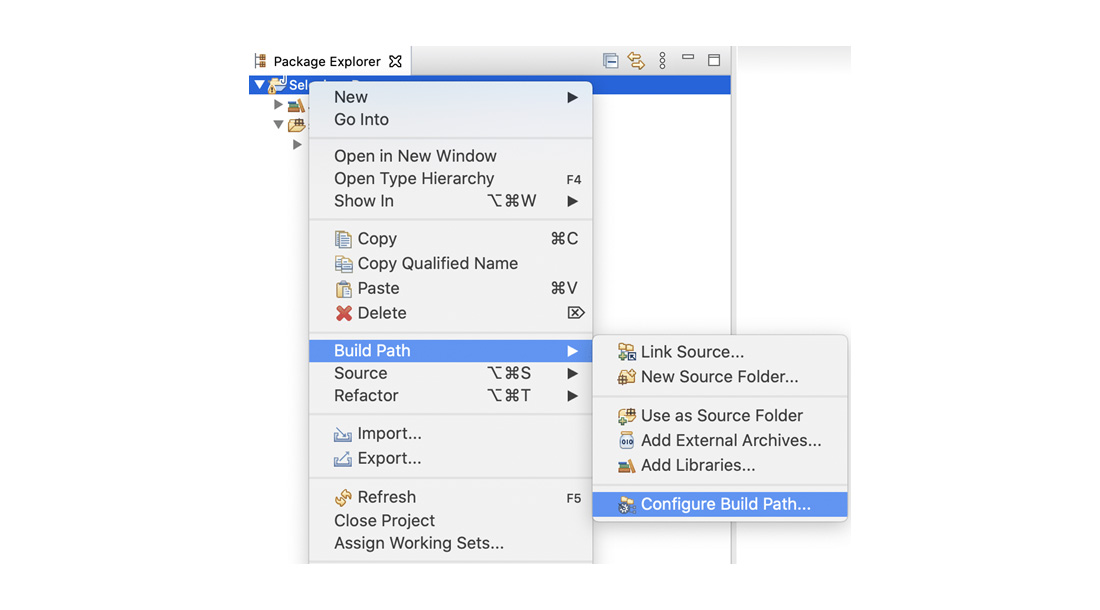
Task: Select Assign Working Sets option
Action: point(420,543)
